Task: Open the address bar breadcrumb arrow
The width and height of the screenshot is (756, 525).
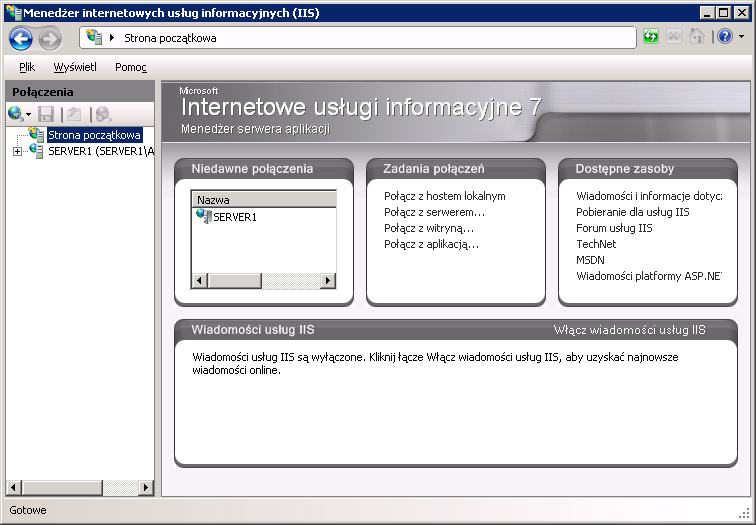Action: pyautogui.click(x=112, y=38)
